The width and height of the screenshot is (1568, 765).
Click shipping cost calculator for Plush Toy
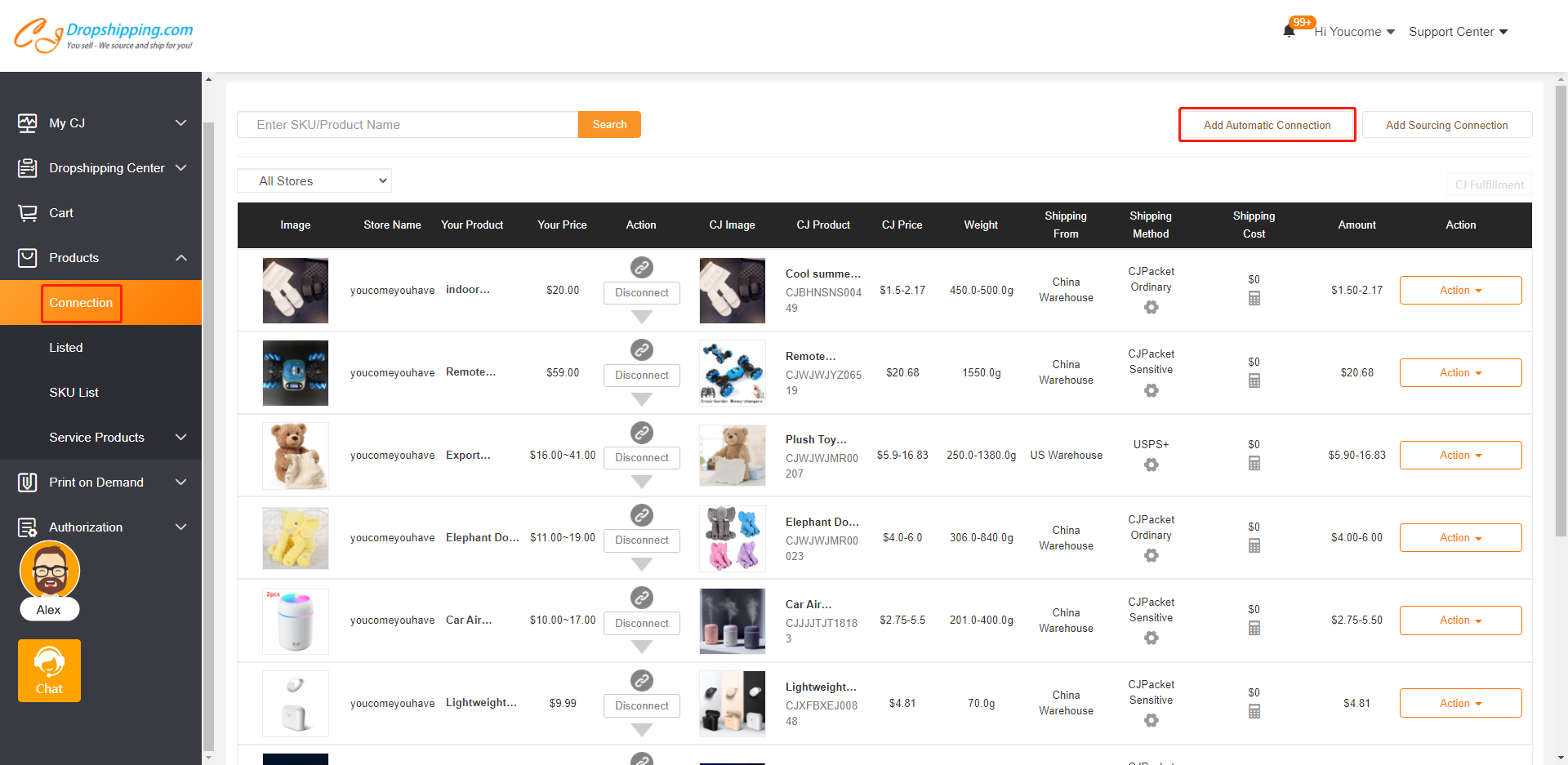(x=1254, y=463)
